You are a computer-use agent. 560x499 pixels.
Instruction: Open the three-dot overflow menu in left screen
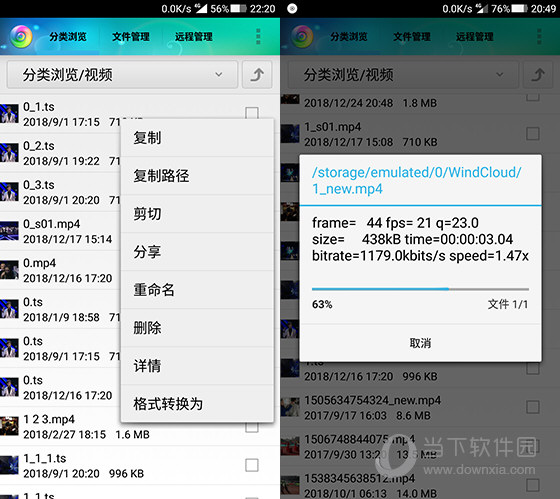coord(258,36)
